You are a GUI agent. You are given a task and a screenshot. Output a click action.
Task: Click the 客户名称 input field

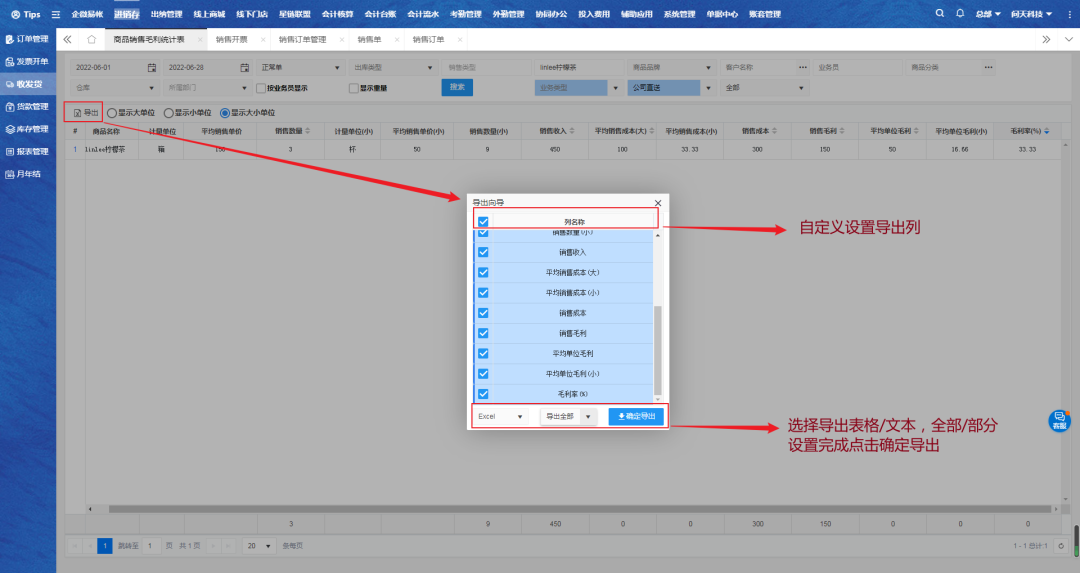[758, 67]
